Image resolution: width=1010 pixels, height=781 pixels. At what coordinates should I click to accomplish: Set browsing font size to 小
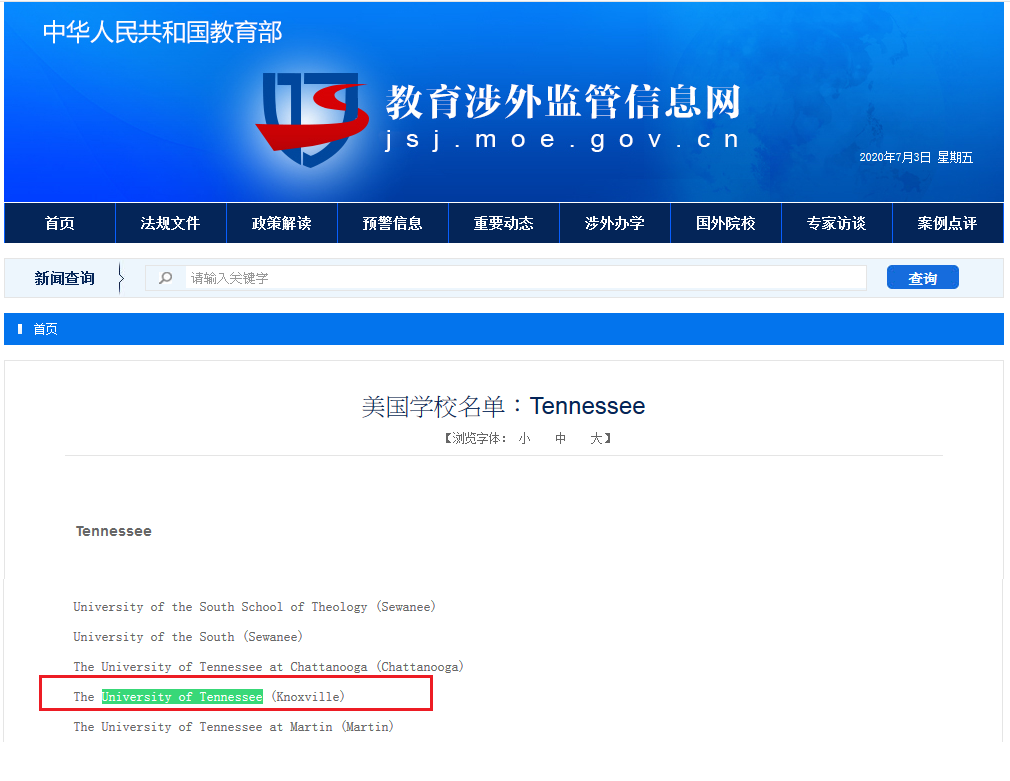click(x=524, y=438)
